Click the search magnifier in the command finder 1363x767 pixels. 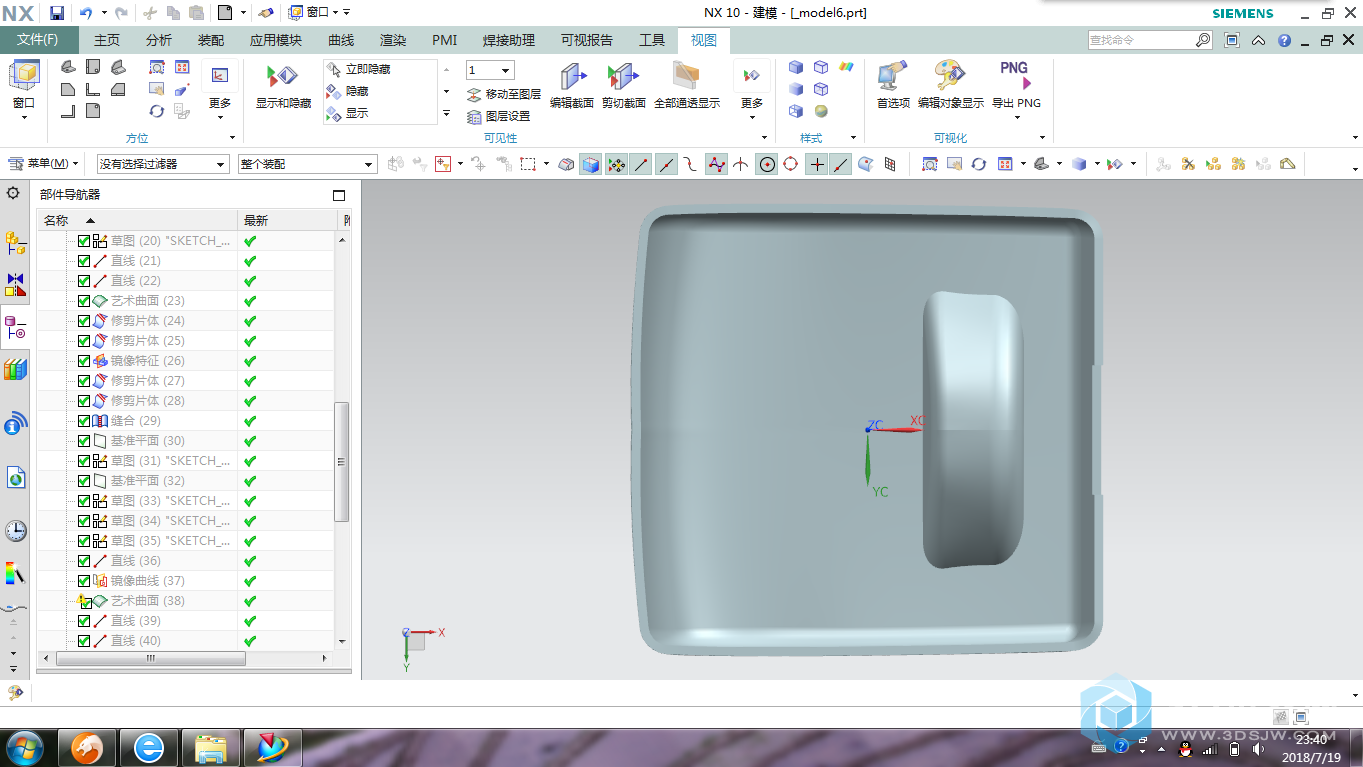click(1203, 40)
